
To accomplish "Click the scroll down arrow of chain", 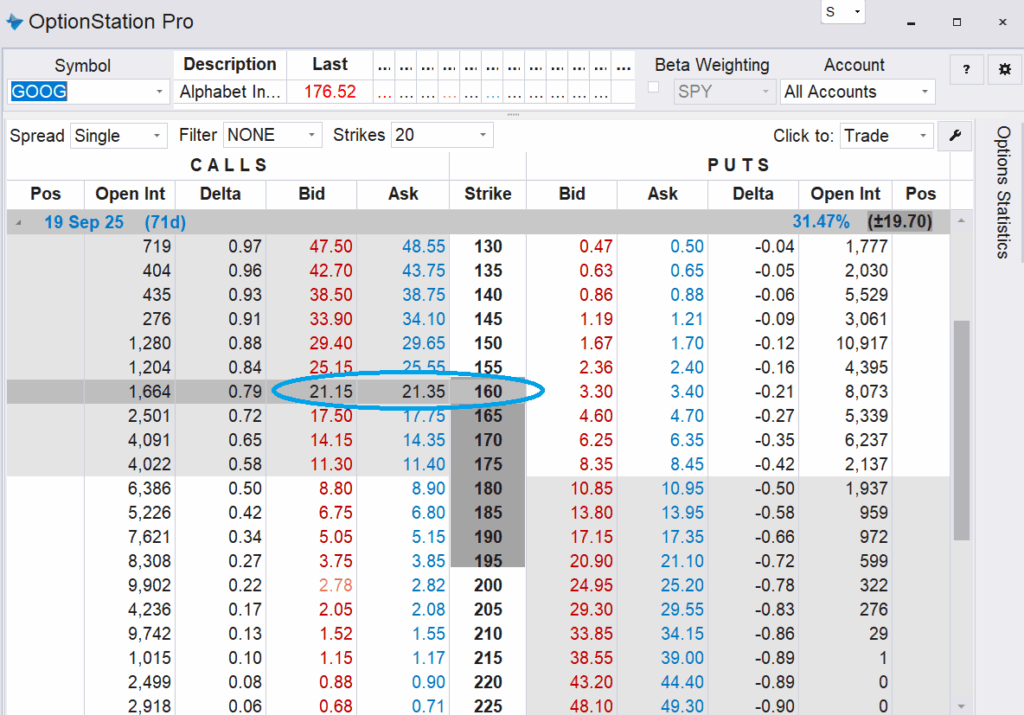I will [961, 707].
